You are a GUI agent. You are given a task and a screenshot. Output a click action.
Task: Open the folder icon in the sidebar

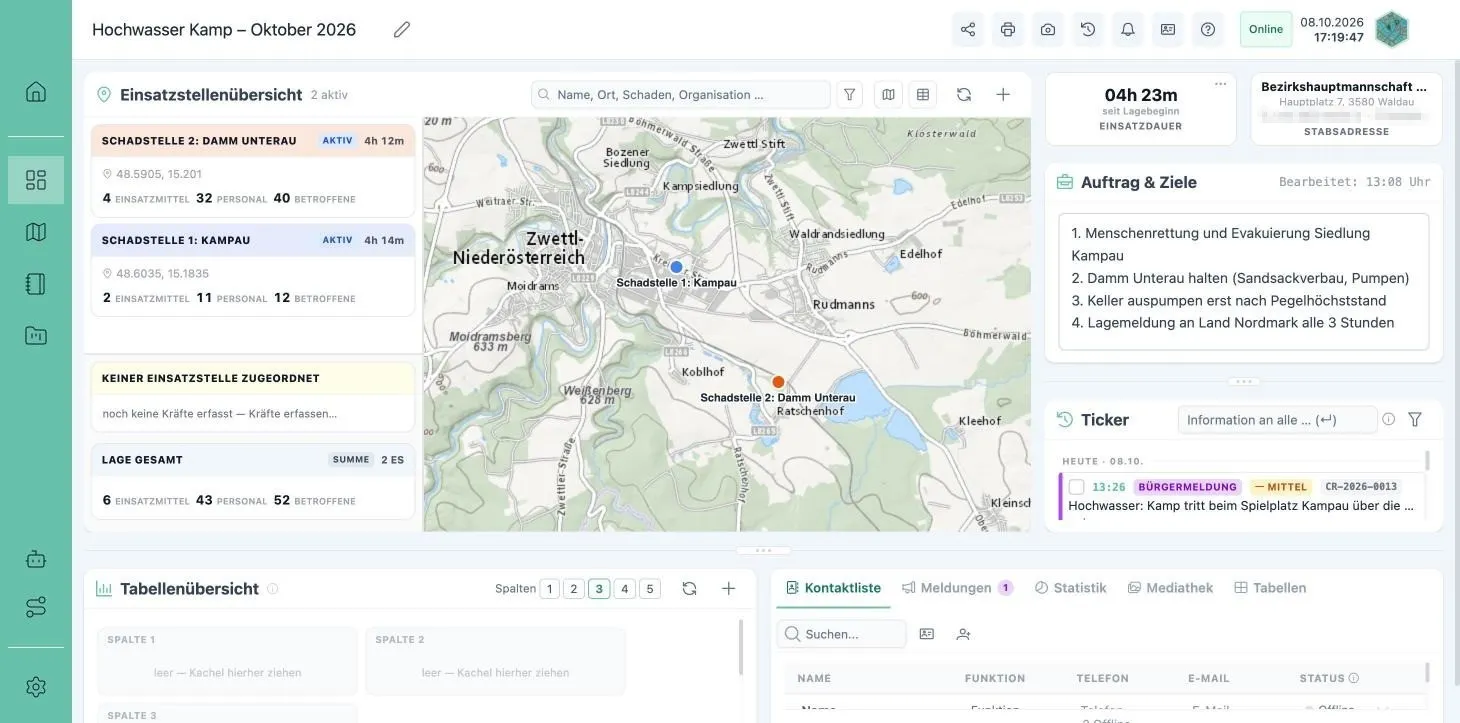(36, 336)
